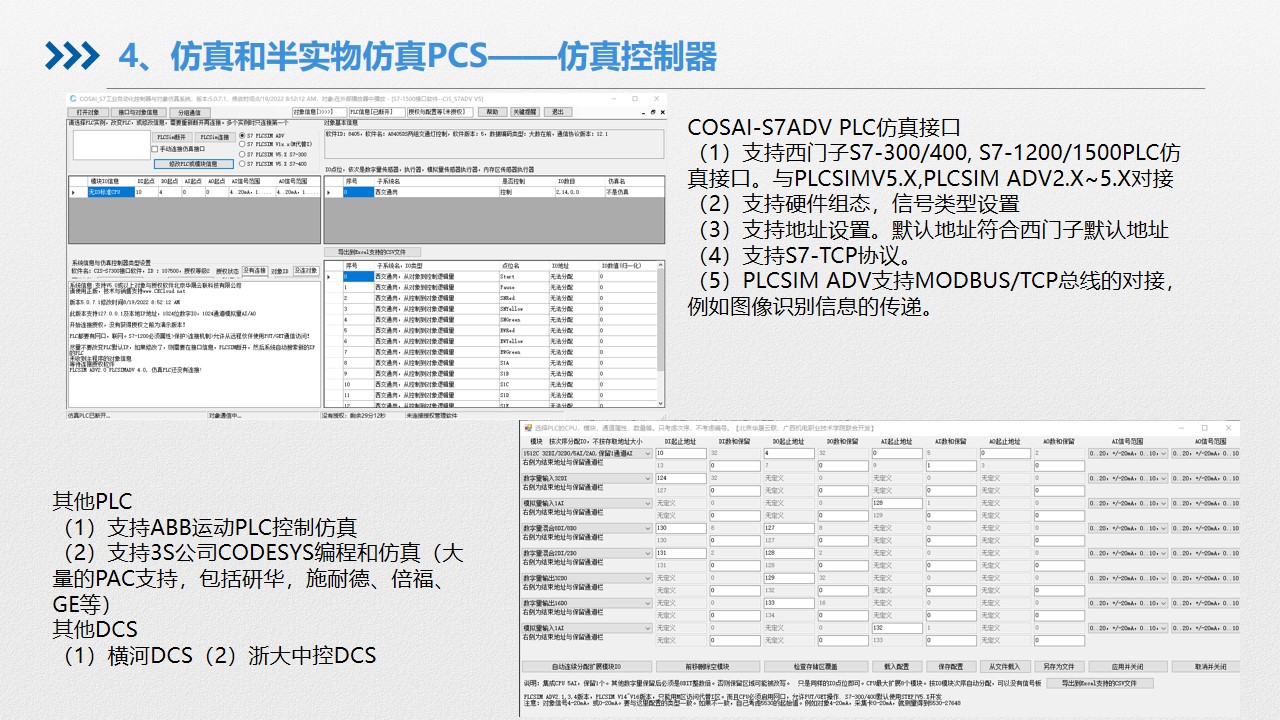This screenshot has width=1280, height=720.
Task: Select S7 PLCSIM V1x.x radio option
Action: 242,145
